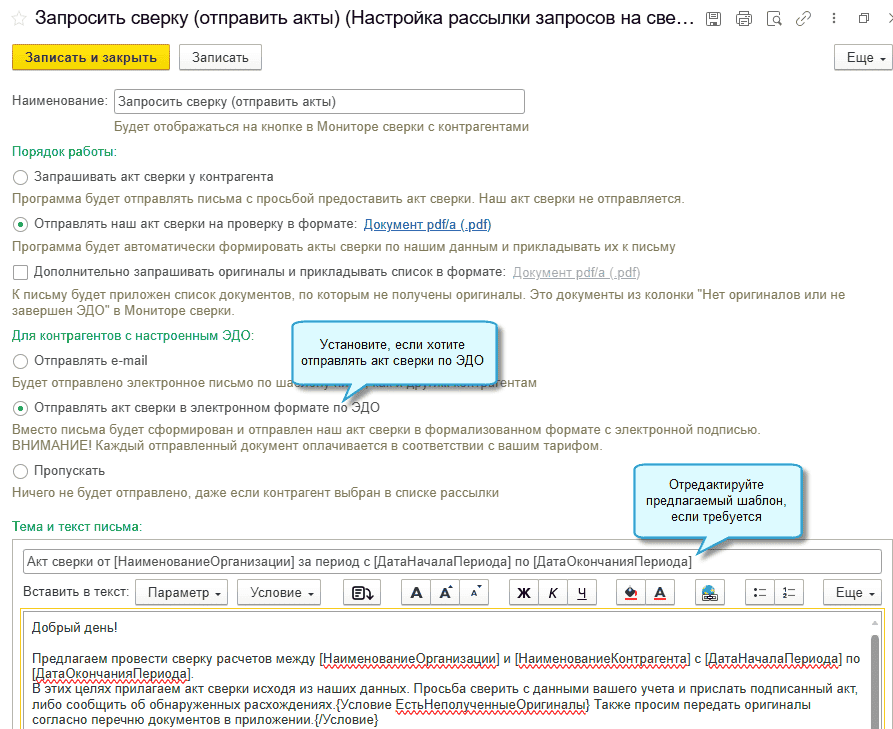The image size is (893, 729).
Task: Click the save (diskette) icon in title bar
Action: 713,19
